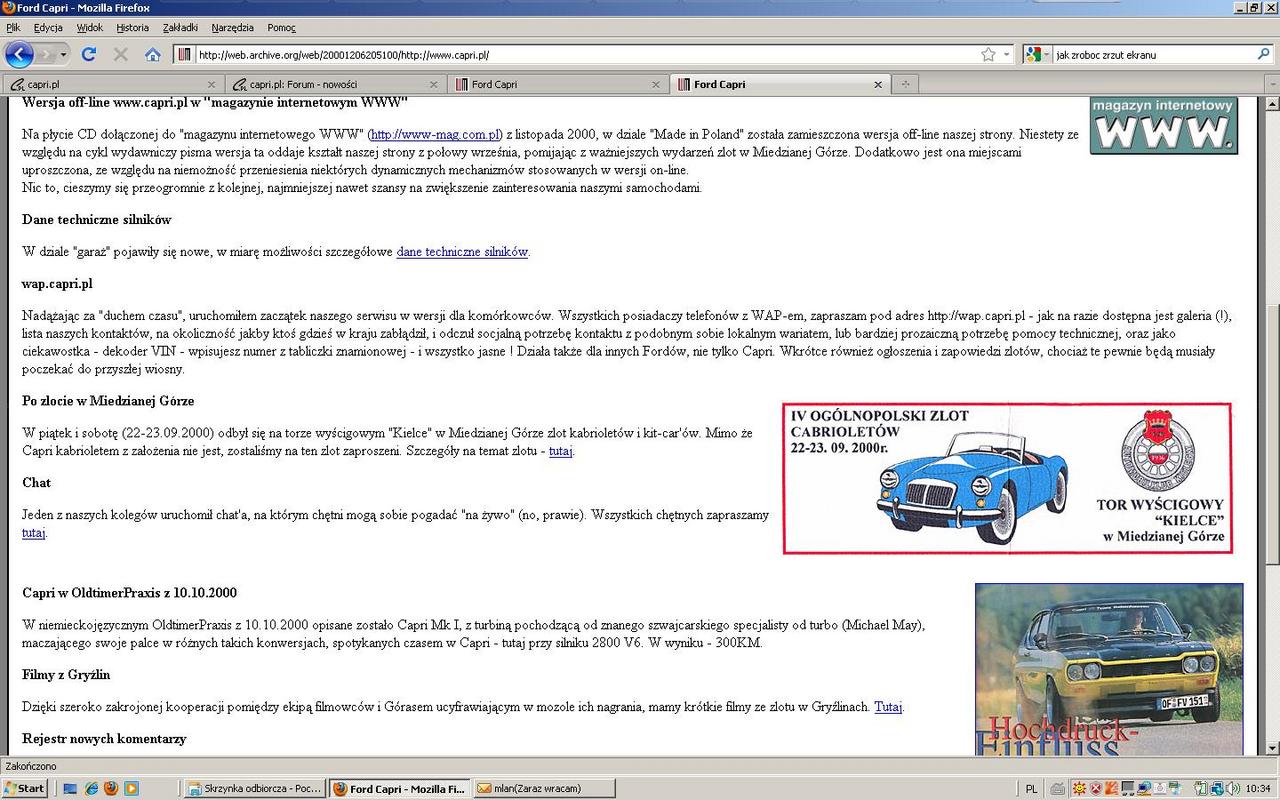Click the 'Zakończono' status bar text
The height and width of the screenshot is (800, 1280).
(x=31, y=766)
